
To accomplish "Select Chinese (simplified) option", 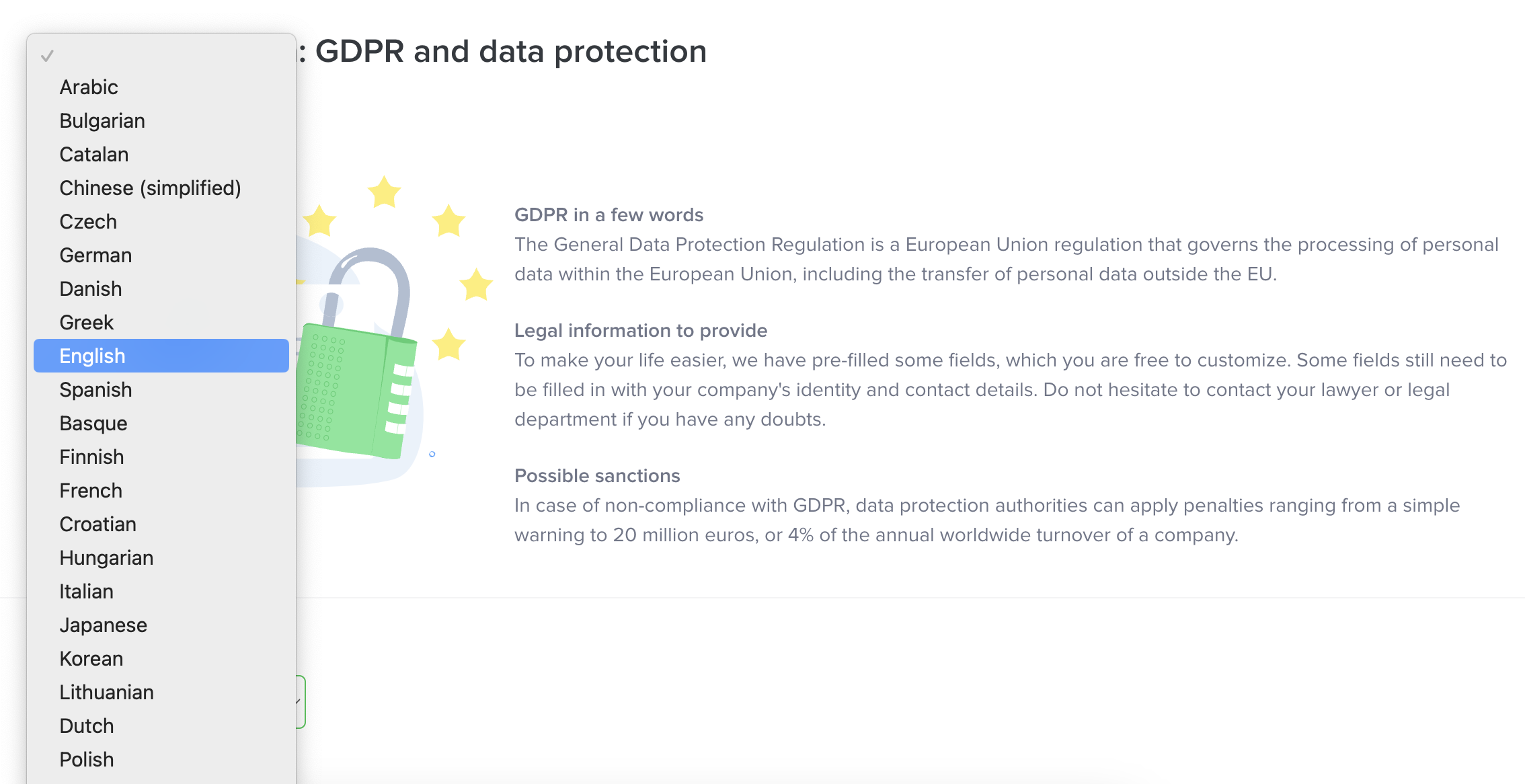I will click(150, 188).
